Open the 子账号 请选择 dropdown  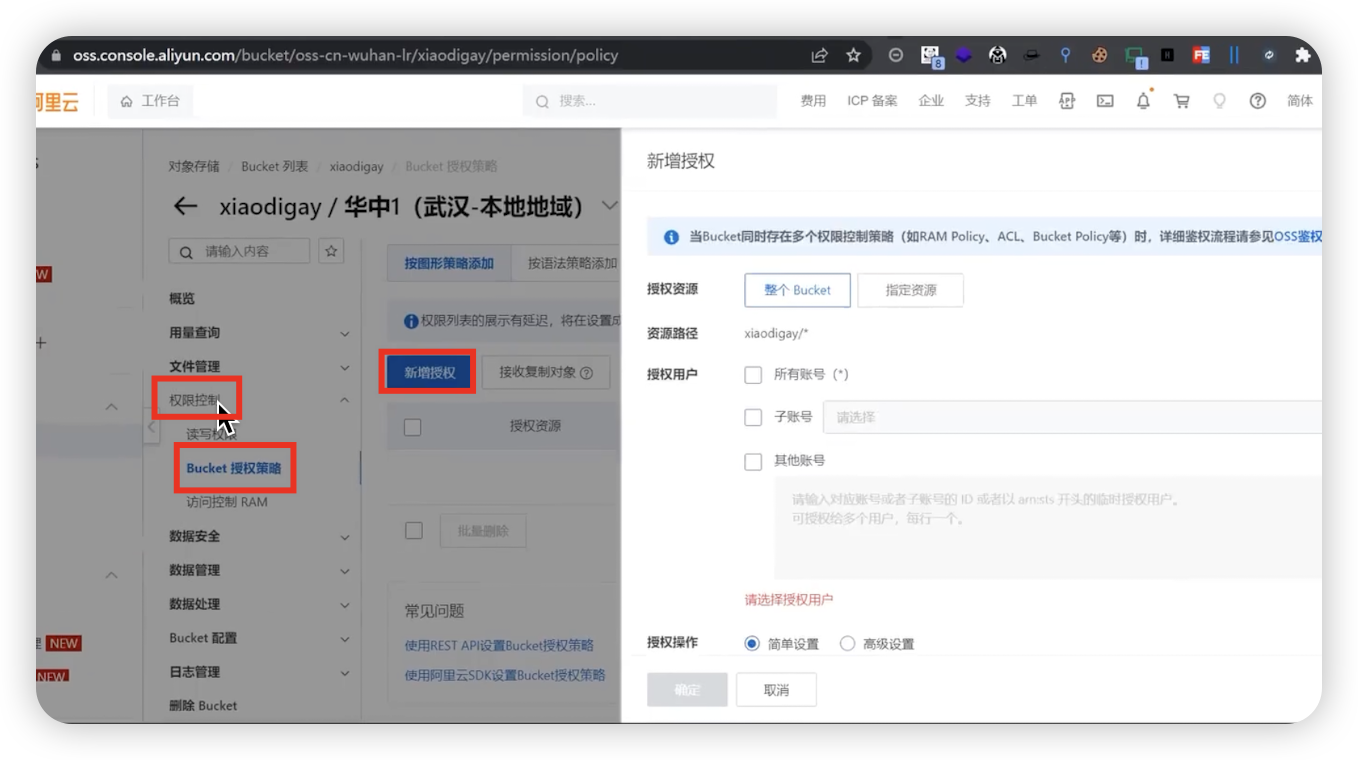click(1072, 417)
